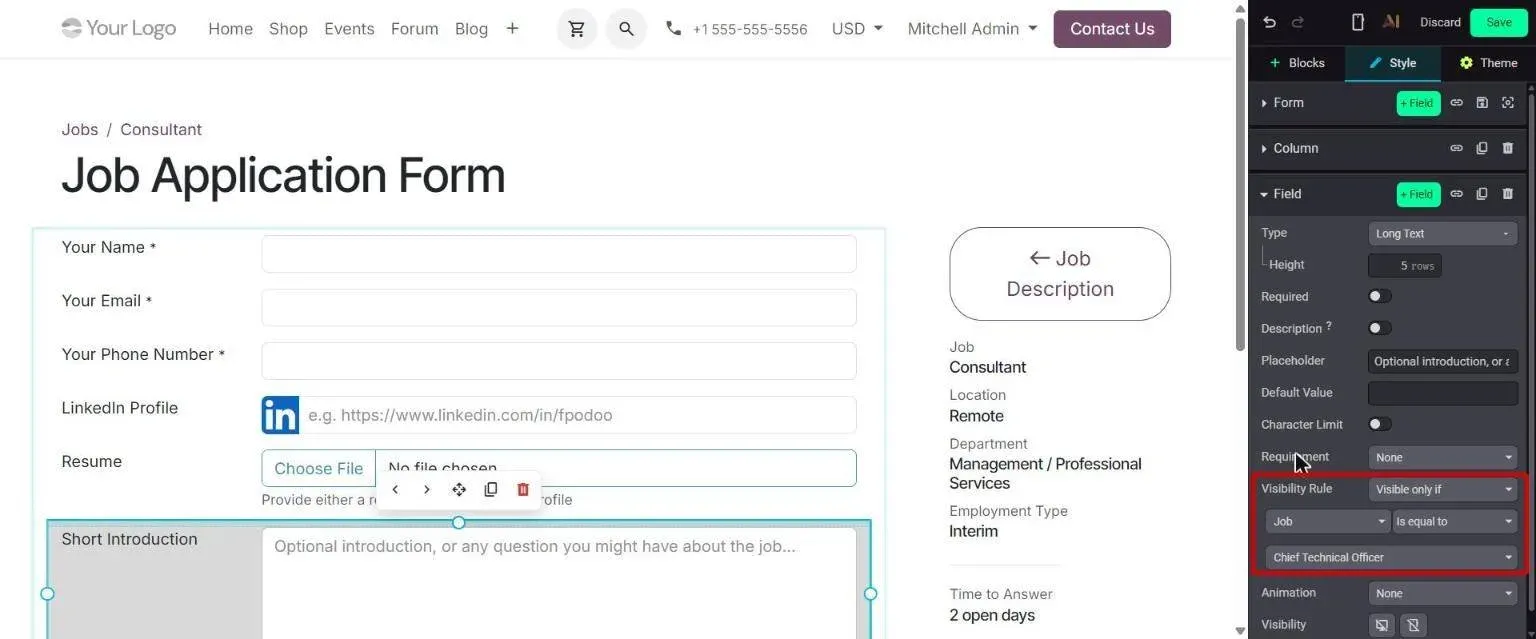Open the Blog menu item
The image size is (1536, 639).
pyautogui.click(x=471, y=29)
